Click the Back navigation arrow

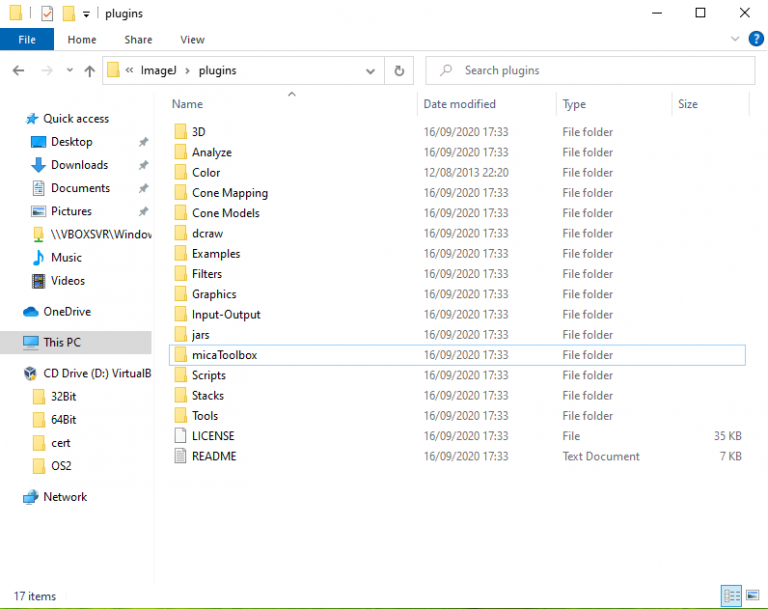coord(18,71)
